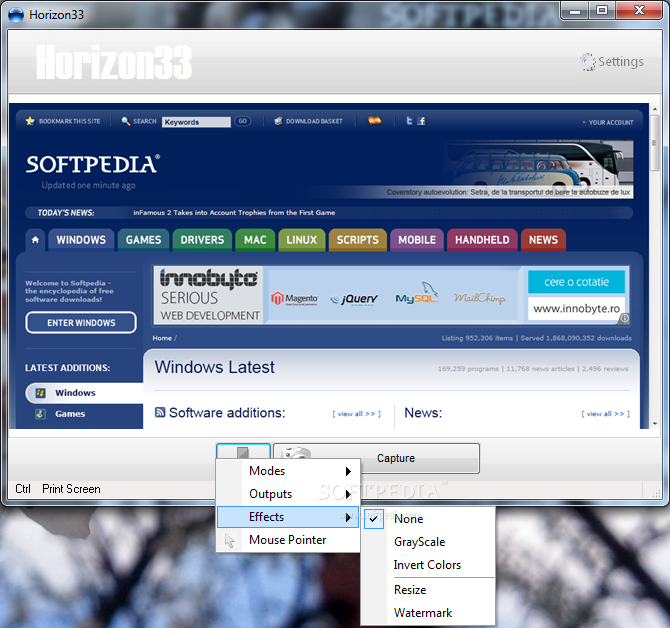Click the Home breadcrumb link
The height and width of the screenshot is (628, 670).
(162, 338)
